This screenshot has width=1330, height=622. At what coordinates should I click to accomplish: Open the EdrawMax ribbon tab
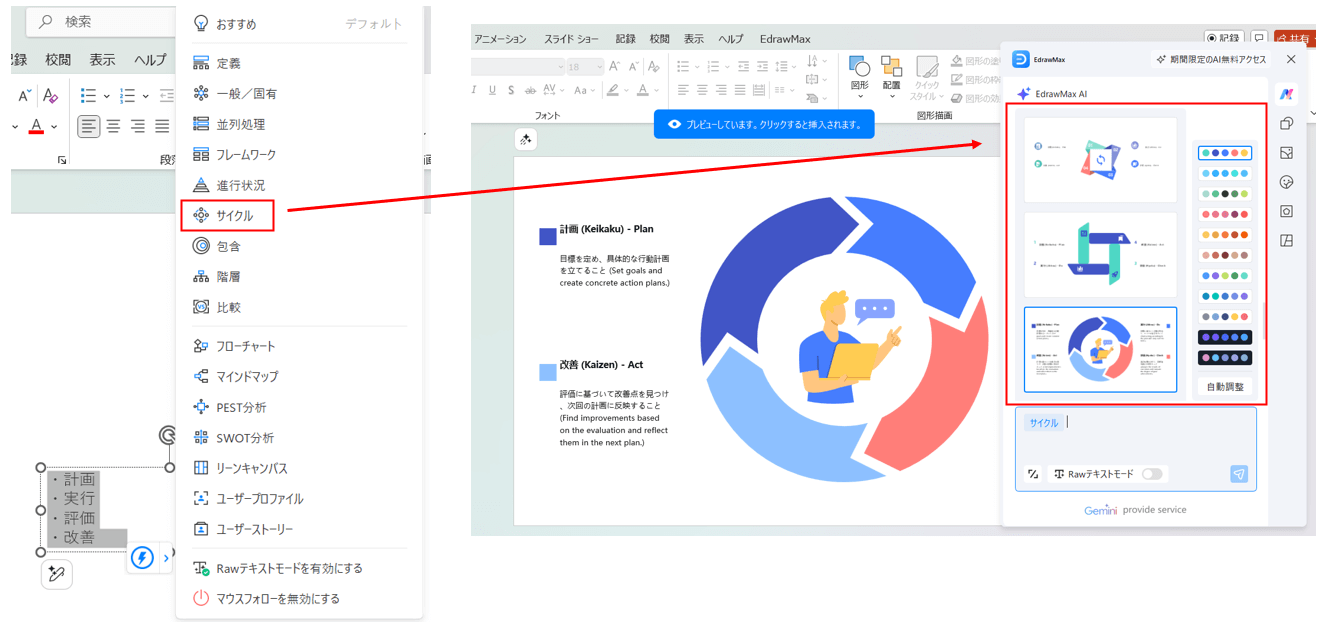[x=785, y=39]
